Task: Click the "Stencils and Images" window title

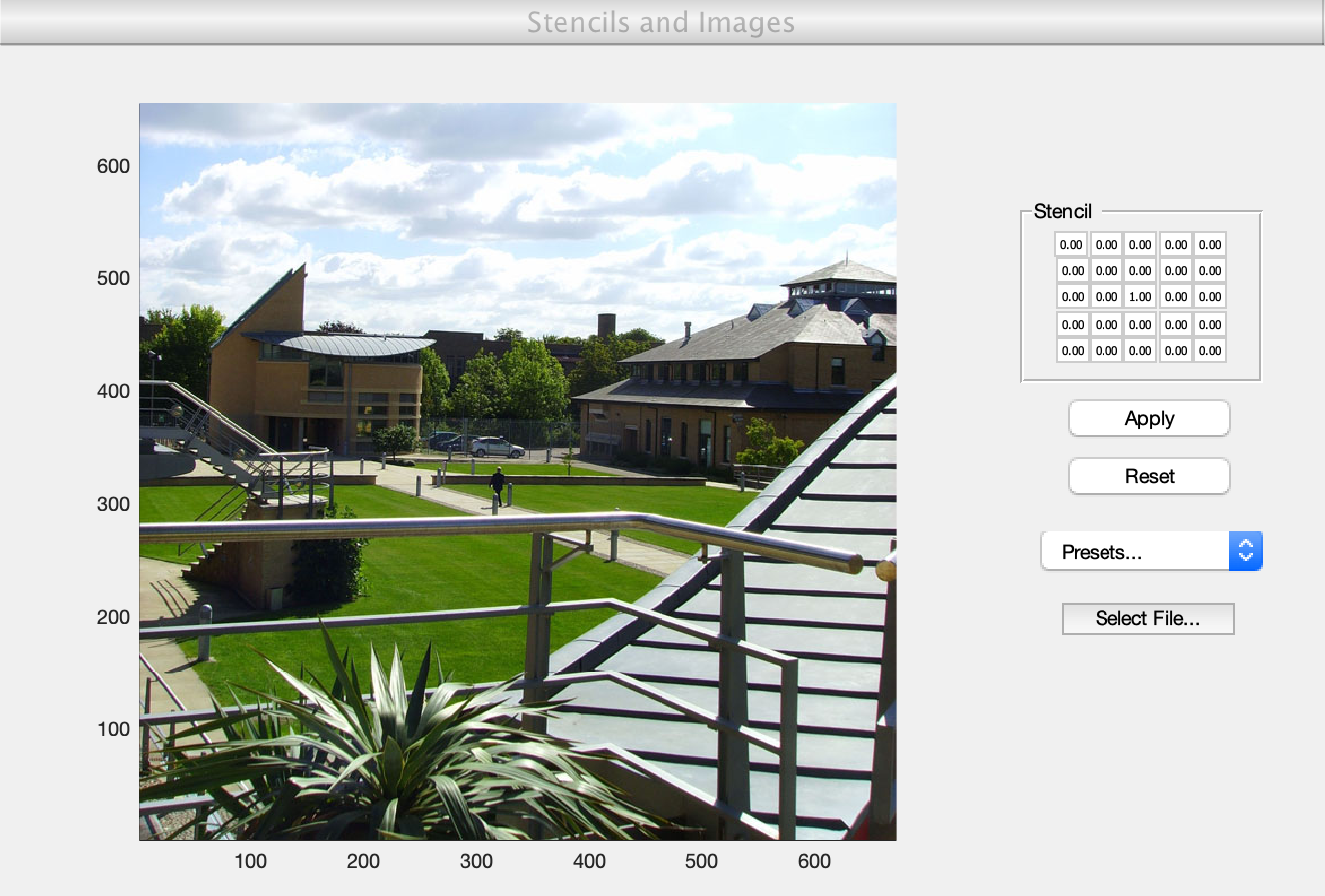Action: point(662,22)
